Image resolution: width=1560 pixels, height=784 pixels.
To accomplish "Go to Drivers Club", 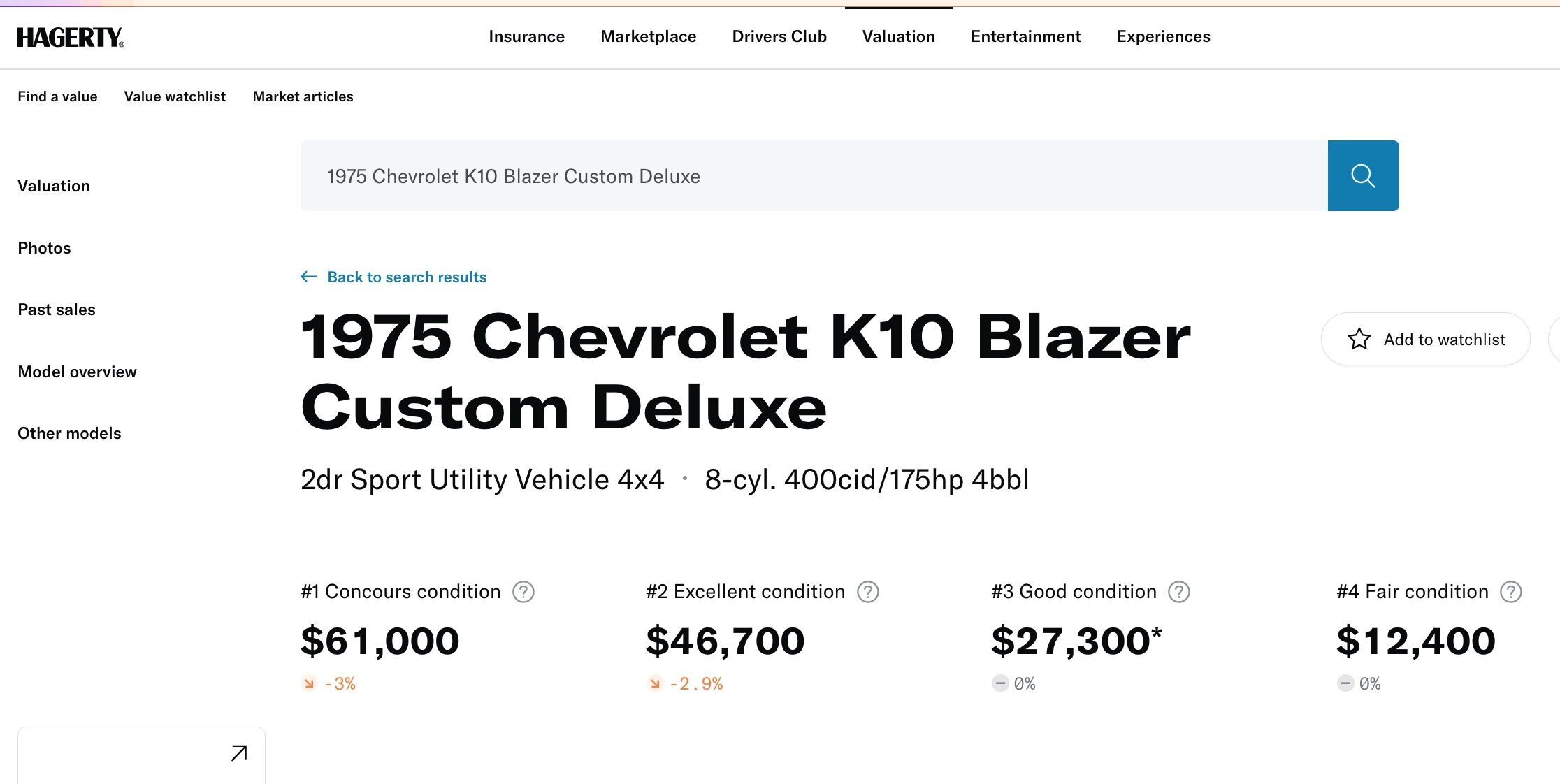I will [779, 36].
